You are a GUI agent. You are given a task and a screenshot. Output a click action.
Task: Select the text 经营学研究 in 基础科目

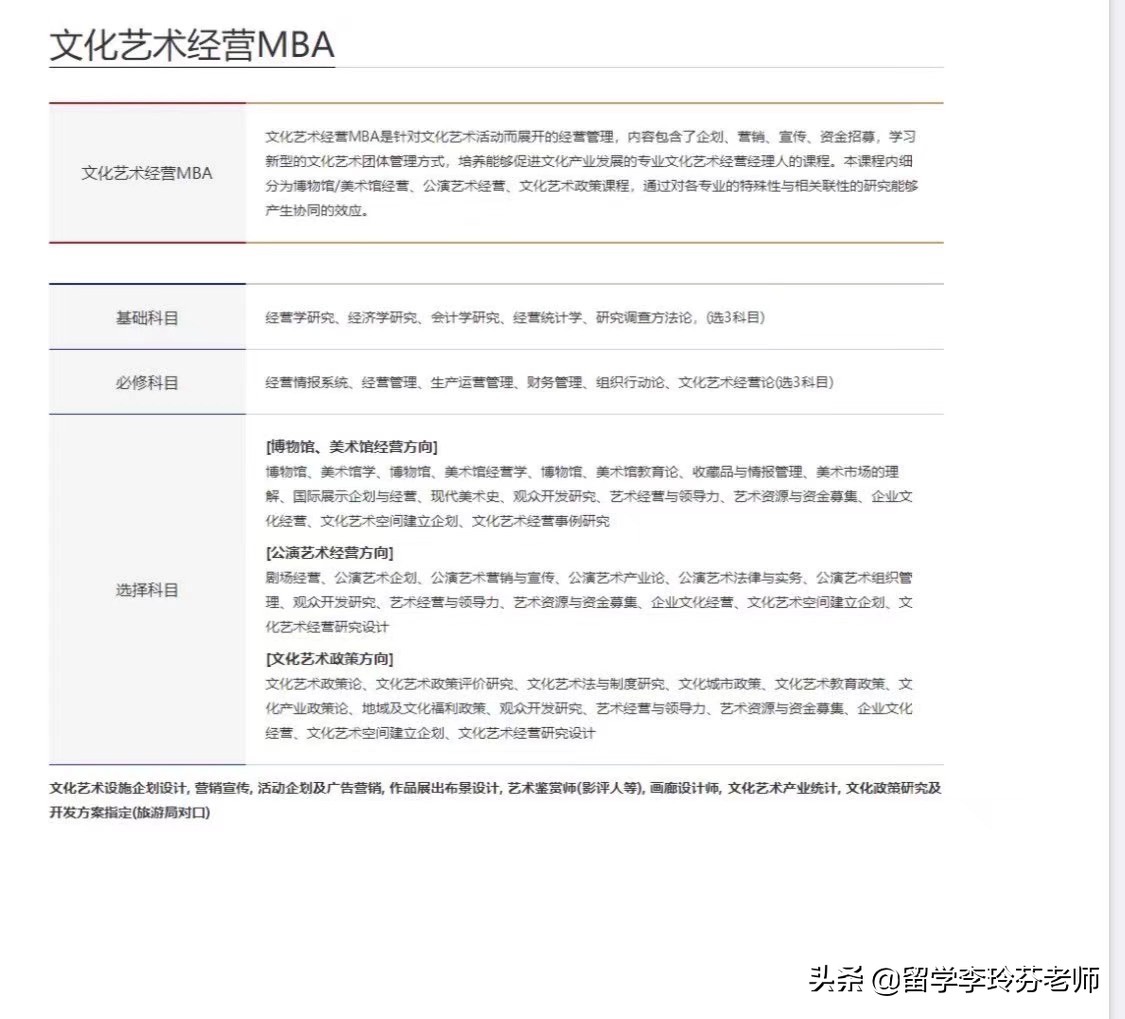coord(297,315)
